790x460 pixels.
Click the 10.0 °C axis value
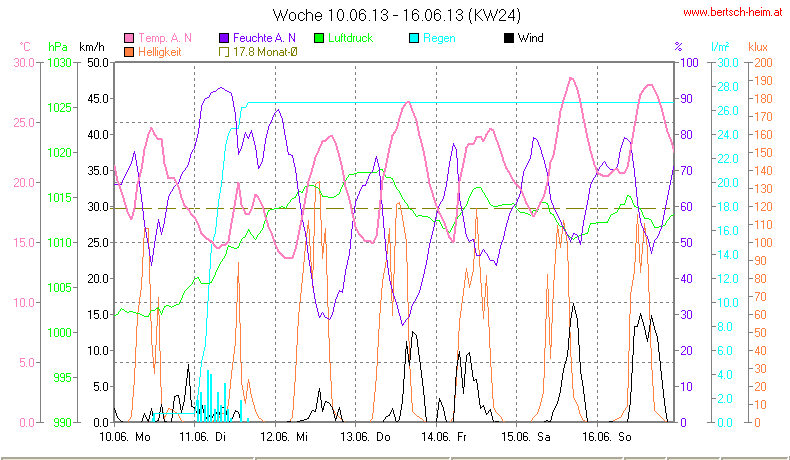[x=24, y=303]
